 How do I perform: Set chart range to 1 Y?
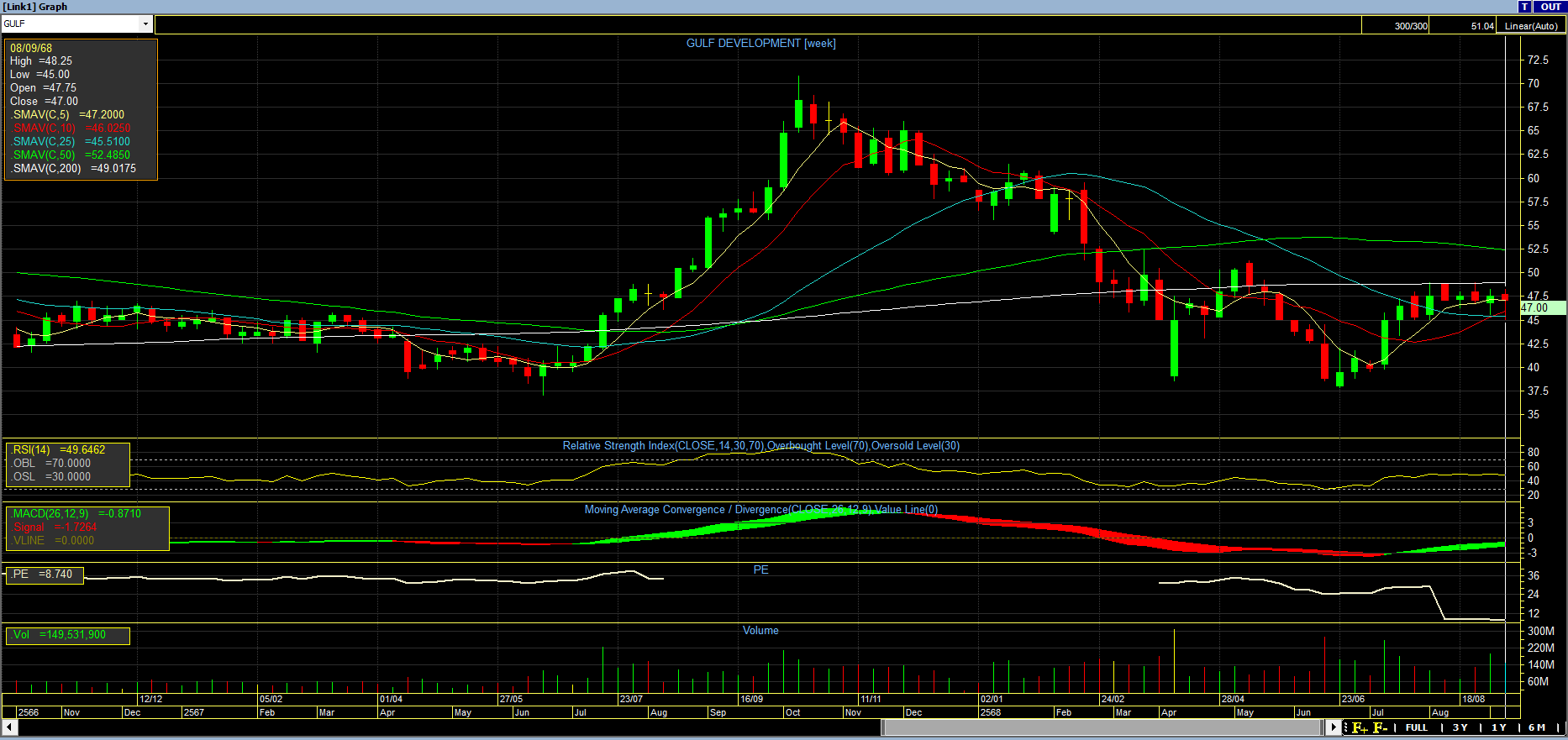(1499, 727)
